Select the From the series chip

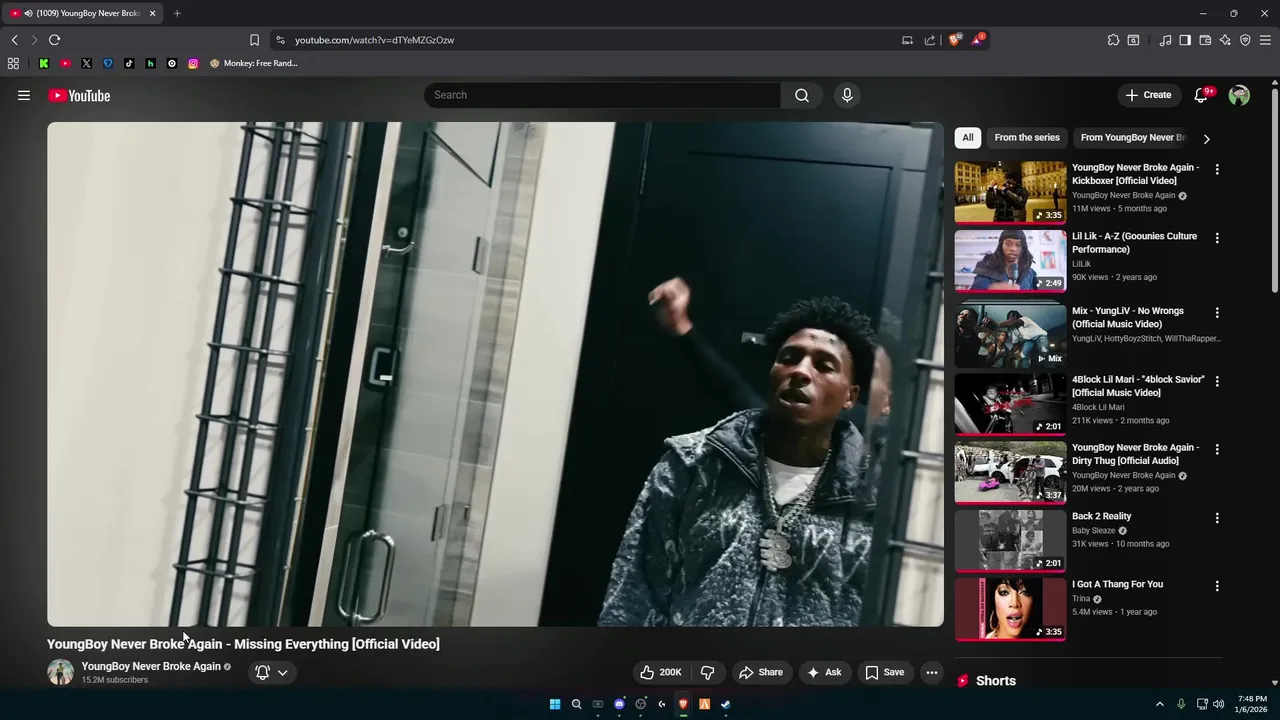point(1027,138)
